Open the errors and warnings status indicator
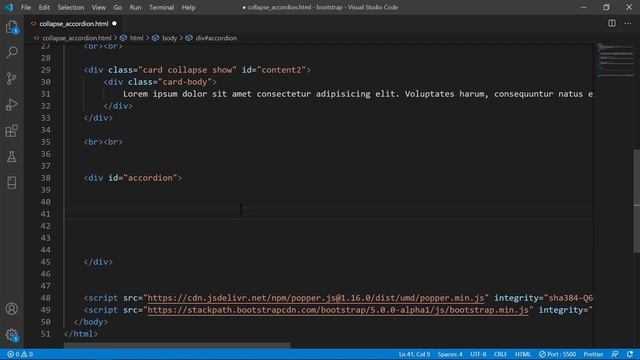Image resolution: width=640 pixels, height=360 pixels. 20,354
